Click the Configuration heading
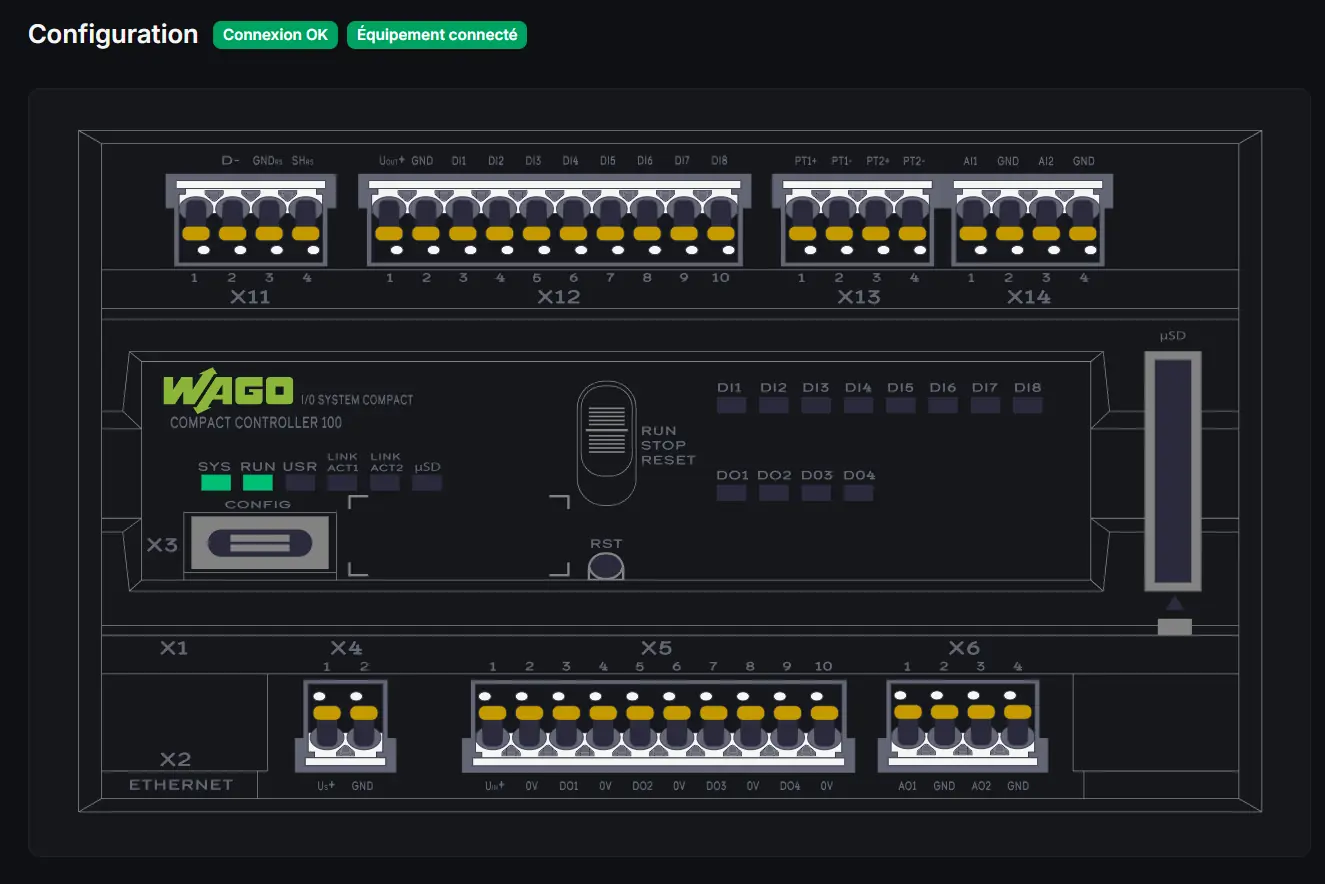The height and width of the screenshot is (884, 1325). pyautogui.click(x=113, y=34)
